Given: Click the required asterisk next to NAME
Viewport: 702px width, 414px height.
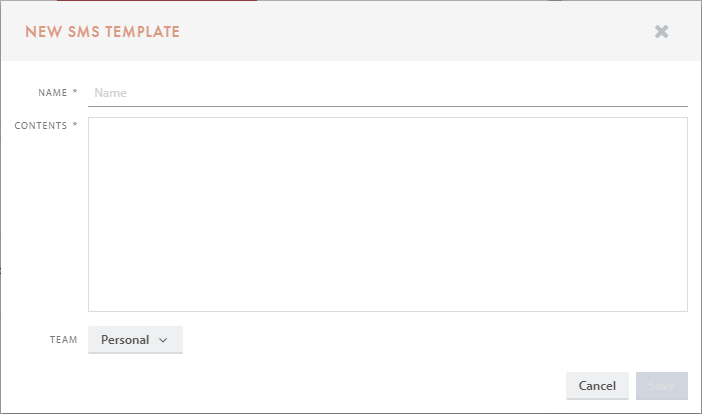Looking at the screenshot, I should click(75, 93).
